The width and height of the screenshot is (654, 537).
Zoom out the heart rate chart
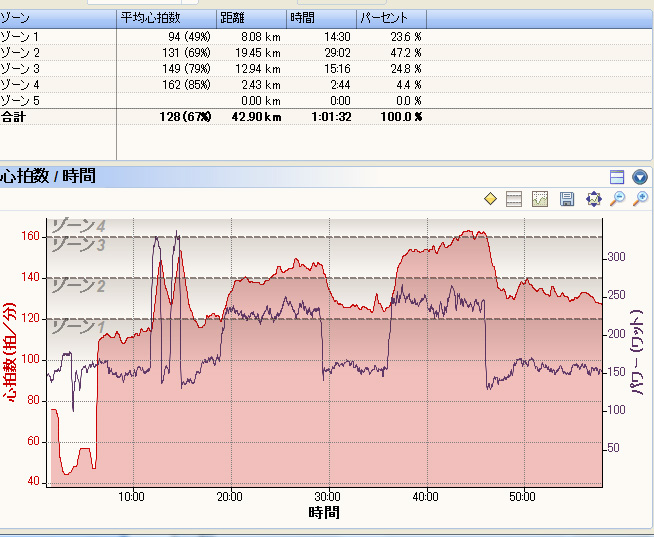(617, 199)
